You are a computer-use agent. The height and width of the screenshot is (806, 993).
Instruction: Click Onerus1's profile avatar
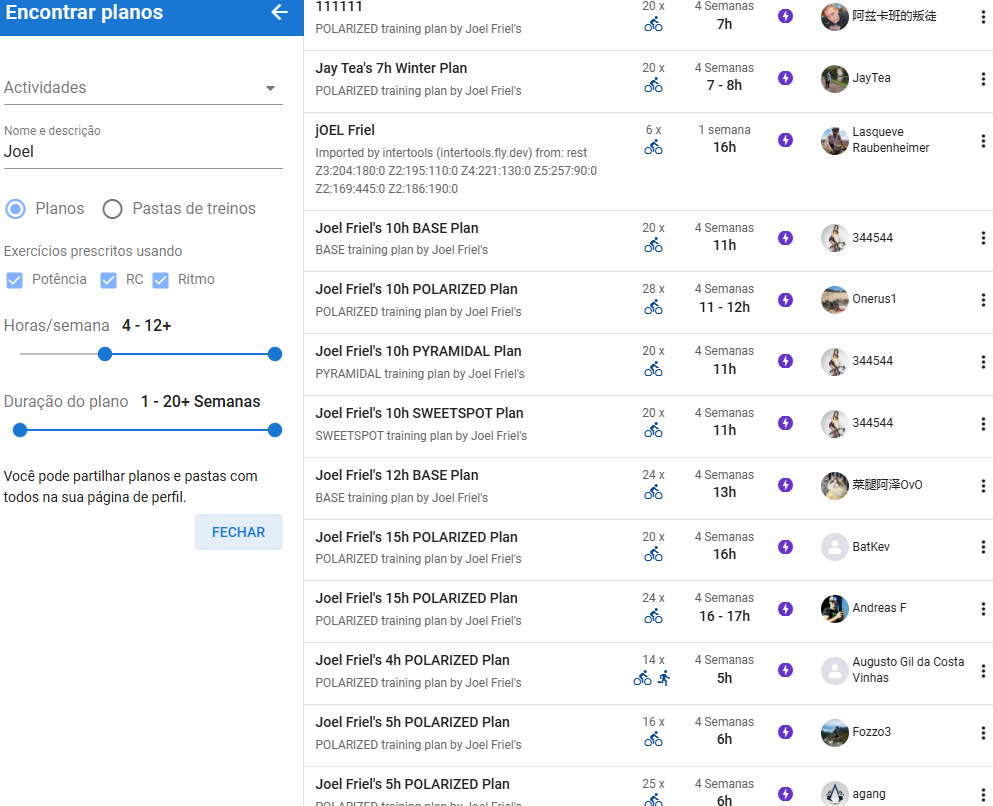835,299
